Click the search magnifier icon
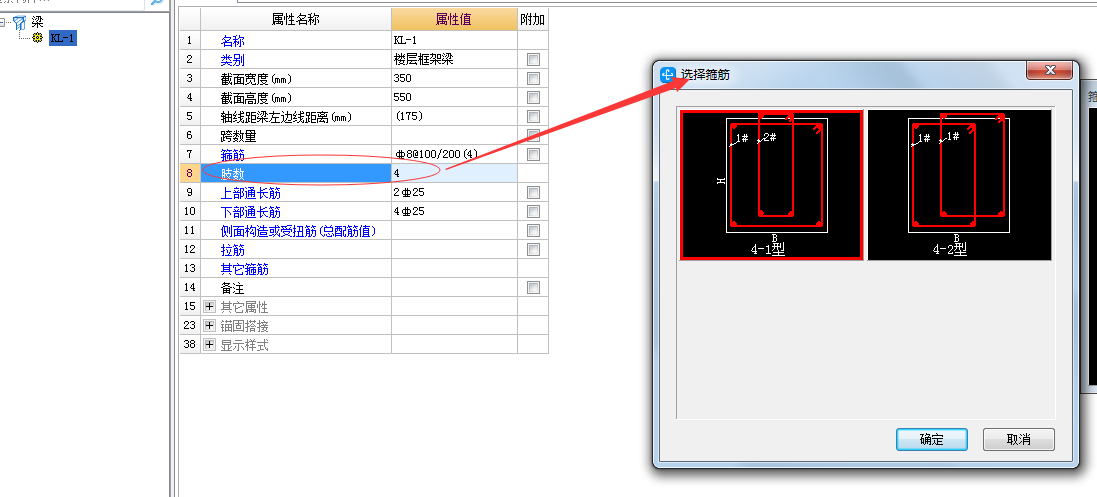The height and width of the screenshot is (497, 1097). pyautogui.click(x=157, y=3)
